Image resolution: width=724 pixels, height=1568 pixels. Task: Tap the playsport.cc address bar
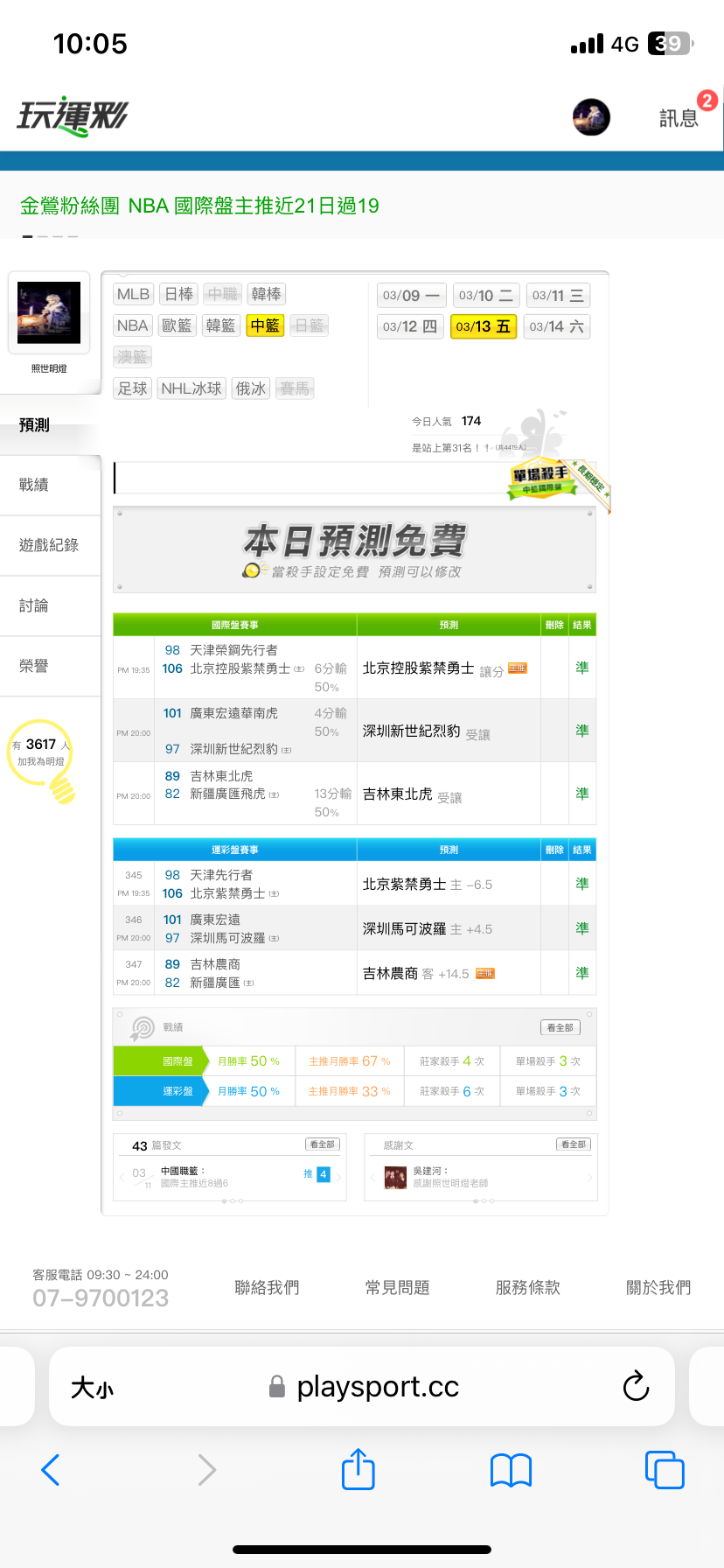pyautogui.click(x=364, y=1387)
